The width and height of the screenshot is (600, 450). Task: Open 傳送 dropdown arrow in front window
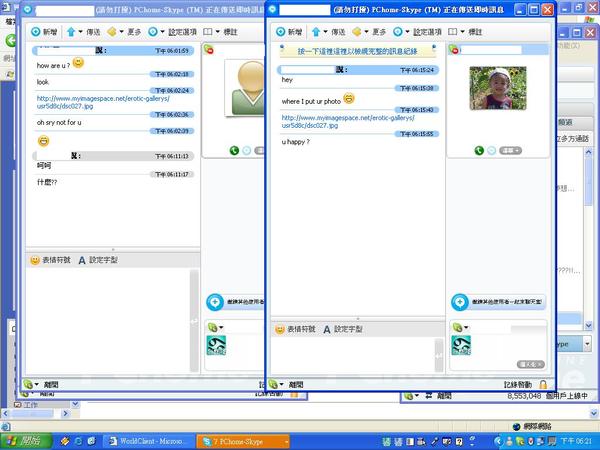tap(325, 32)
